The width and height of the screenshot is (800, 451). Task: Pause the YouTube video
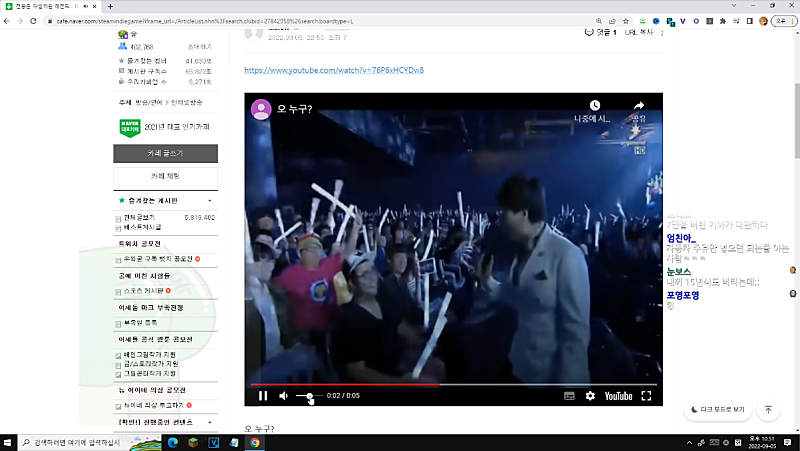[x=263, y=396]
